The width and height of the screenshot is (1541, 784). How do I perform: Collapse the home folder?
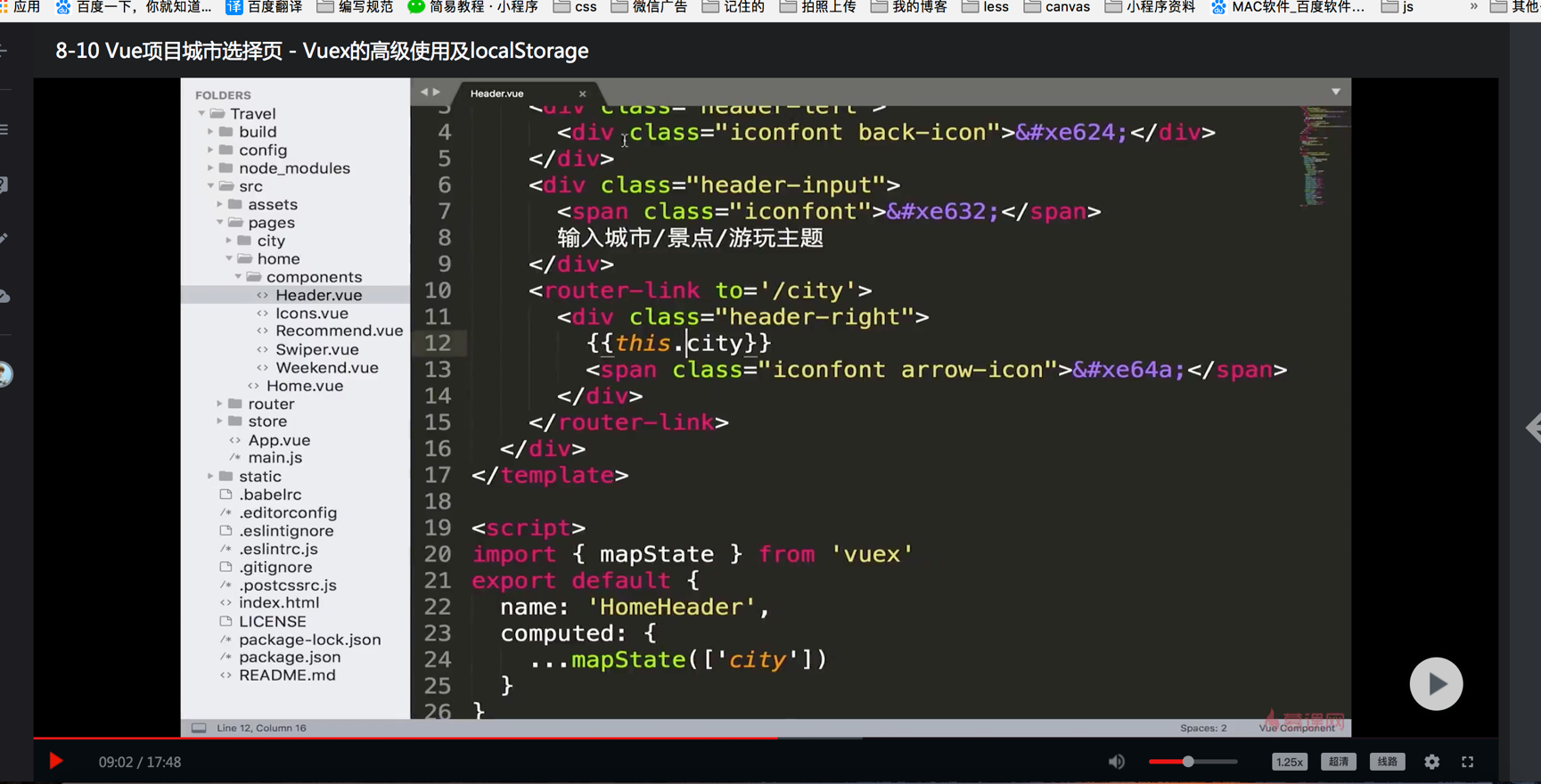pos(228,259)
